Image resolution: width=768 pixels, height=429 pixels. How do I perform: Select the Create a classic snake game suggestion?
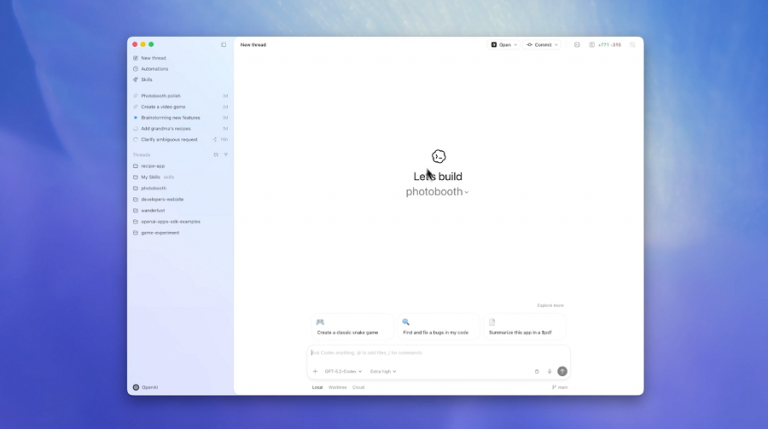349,327
